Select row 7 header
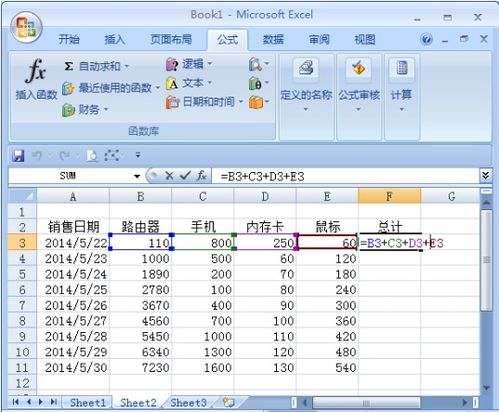499x412 pixels. (22, 305)
